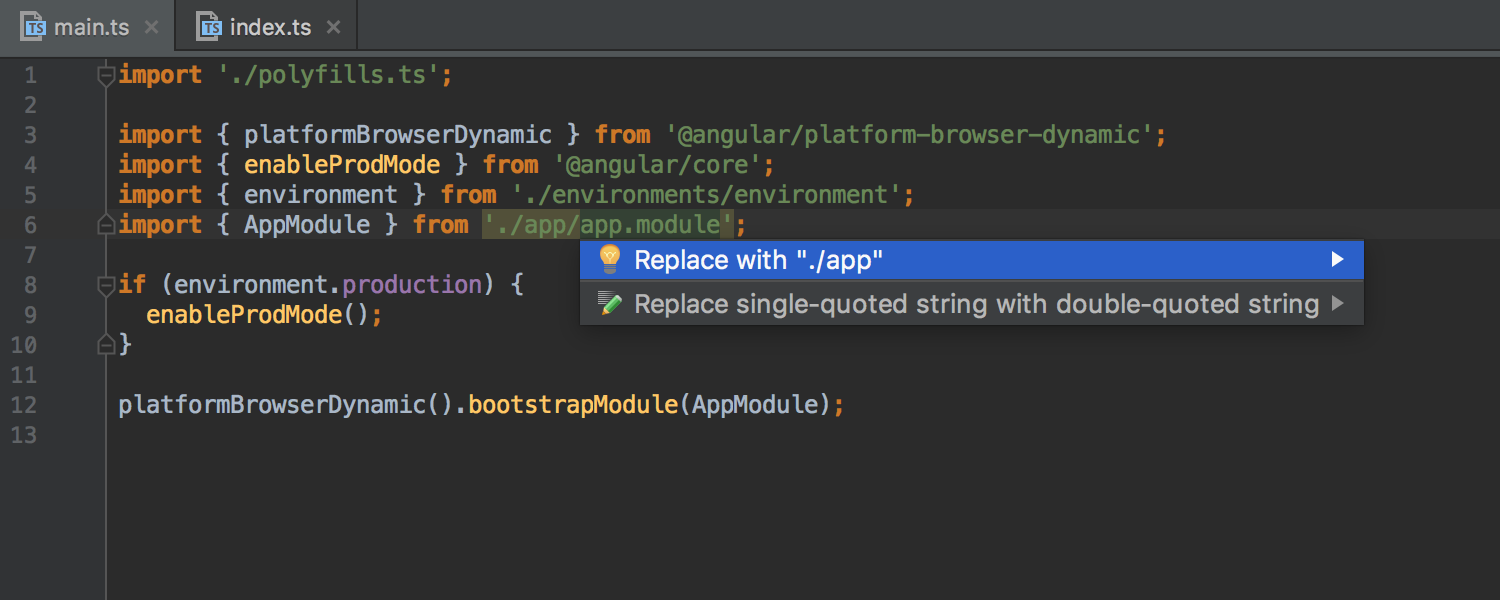Click enableProdMode in the line 4 import
Image resolution: width=1500 pixels, height=600 pixels.
342,165
